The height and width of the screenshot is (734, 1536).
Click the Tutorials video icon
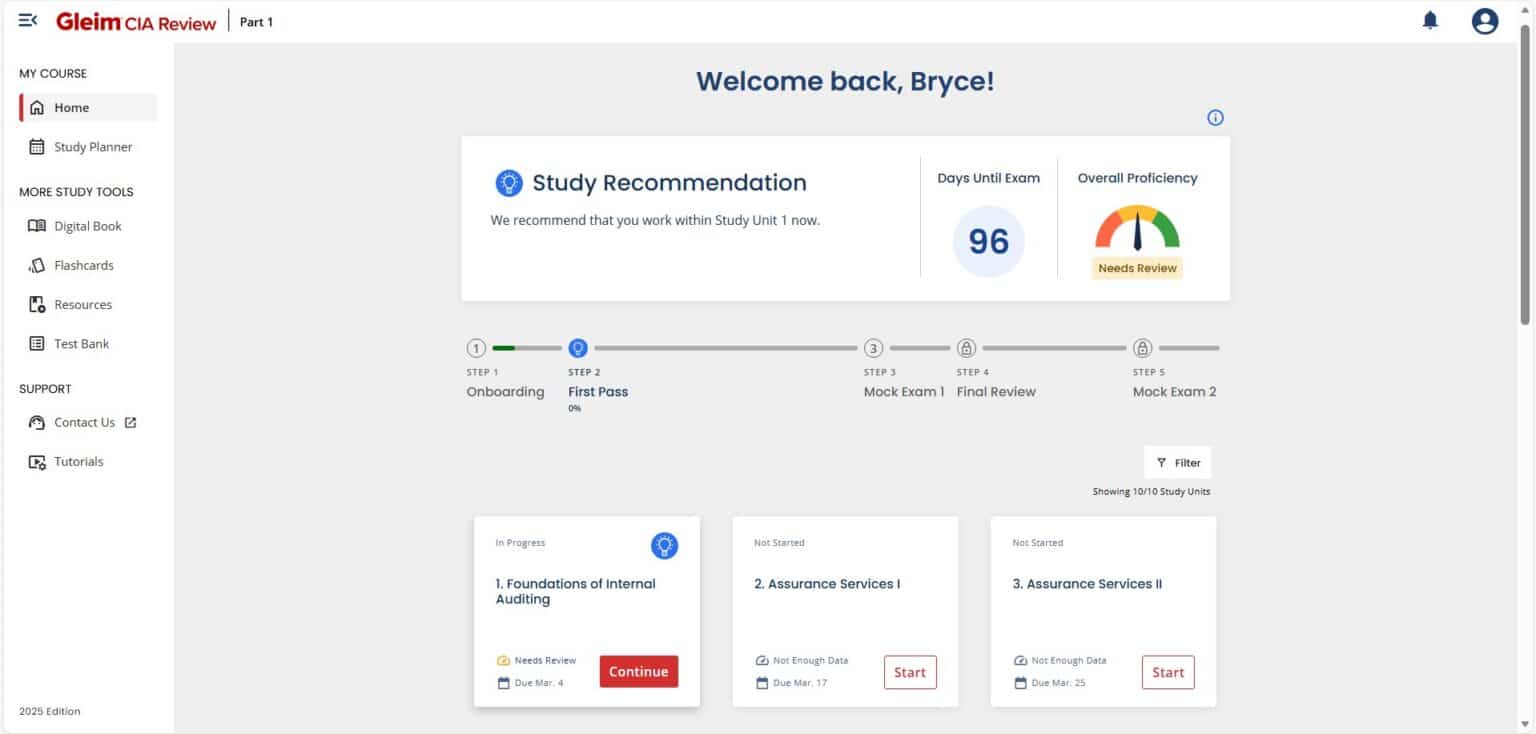coord(37,462)
